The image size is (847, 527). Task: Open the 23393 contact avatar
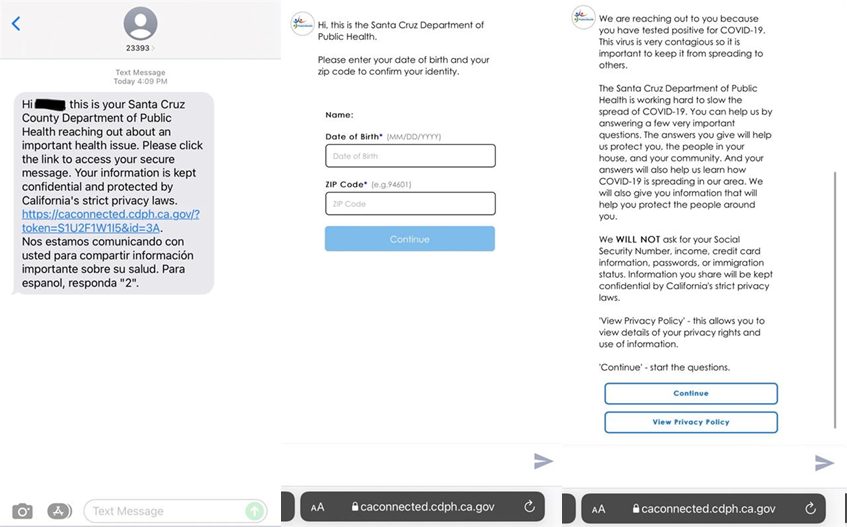(x=140, y=23)
